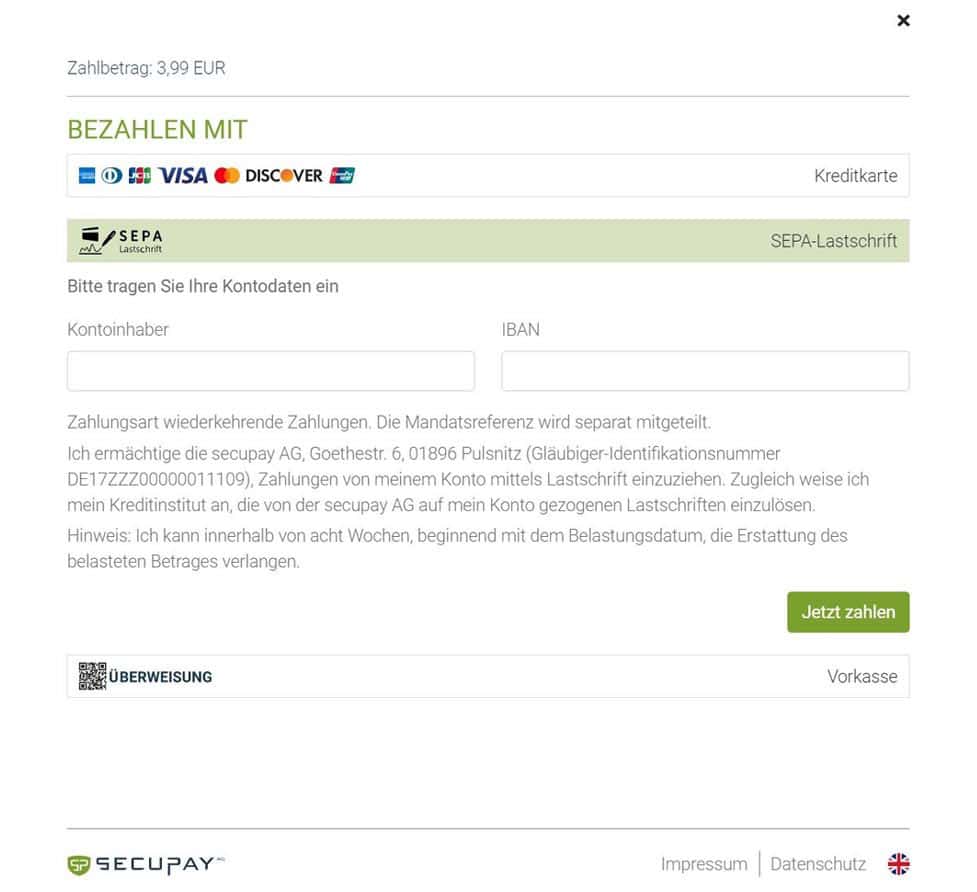Click the Mastercard logo
This screenshot has height=892, width=977.
[x=227, y=176]
